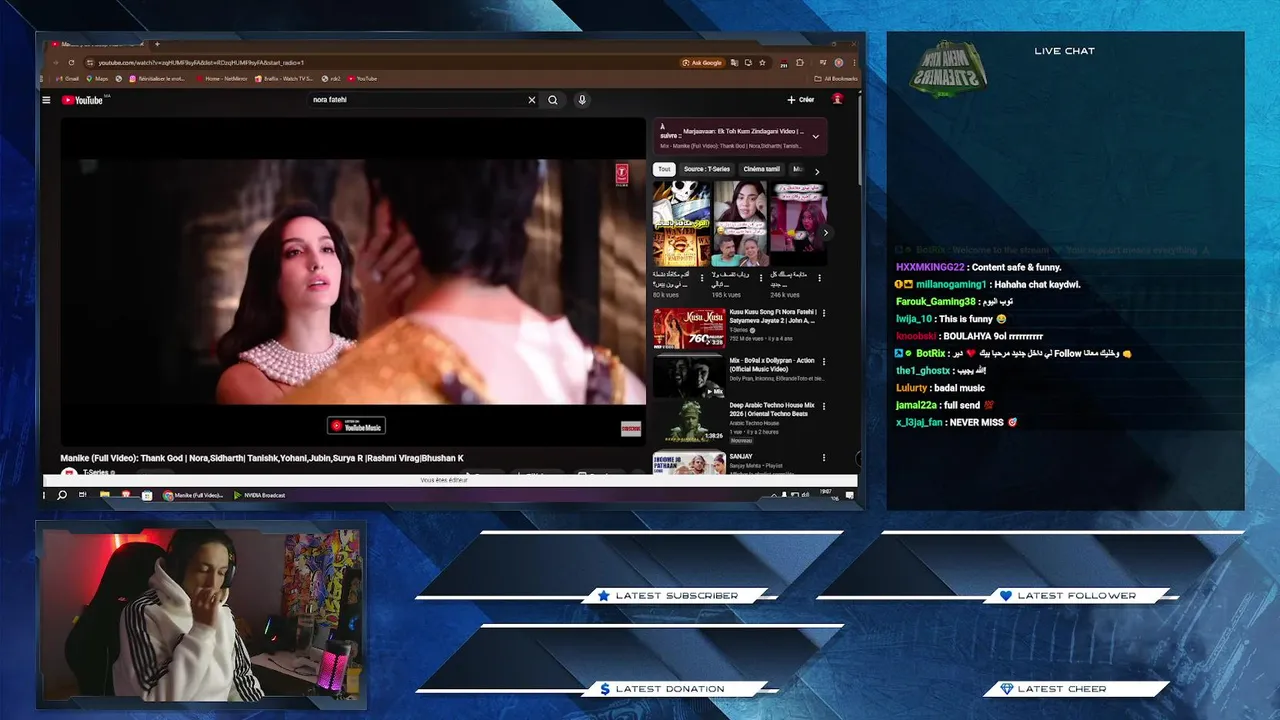Open the Chrome extensions puzzle icon

799,62
